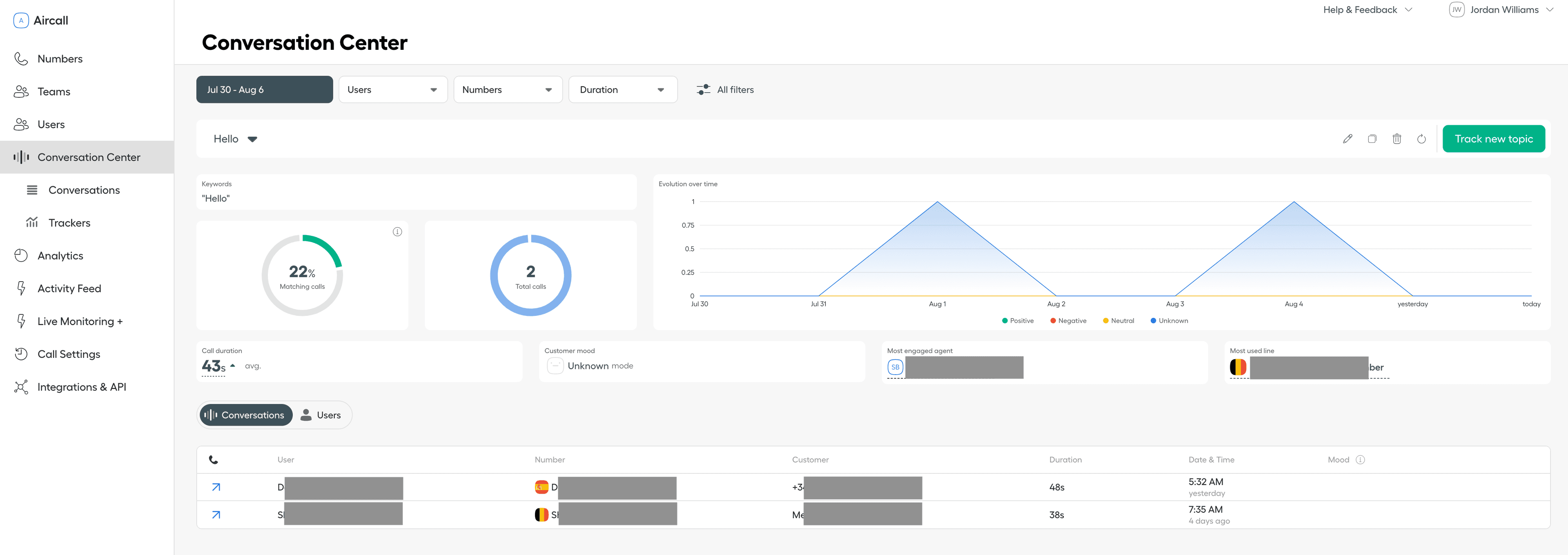
Task: Click outbound call arrow for 48s row
Action: tap(216, 487)
